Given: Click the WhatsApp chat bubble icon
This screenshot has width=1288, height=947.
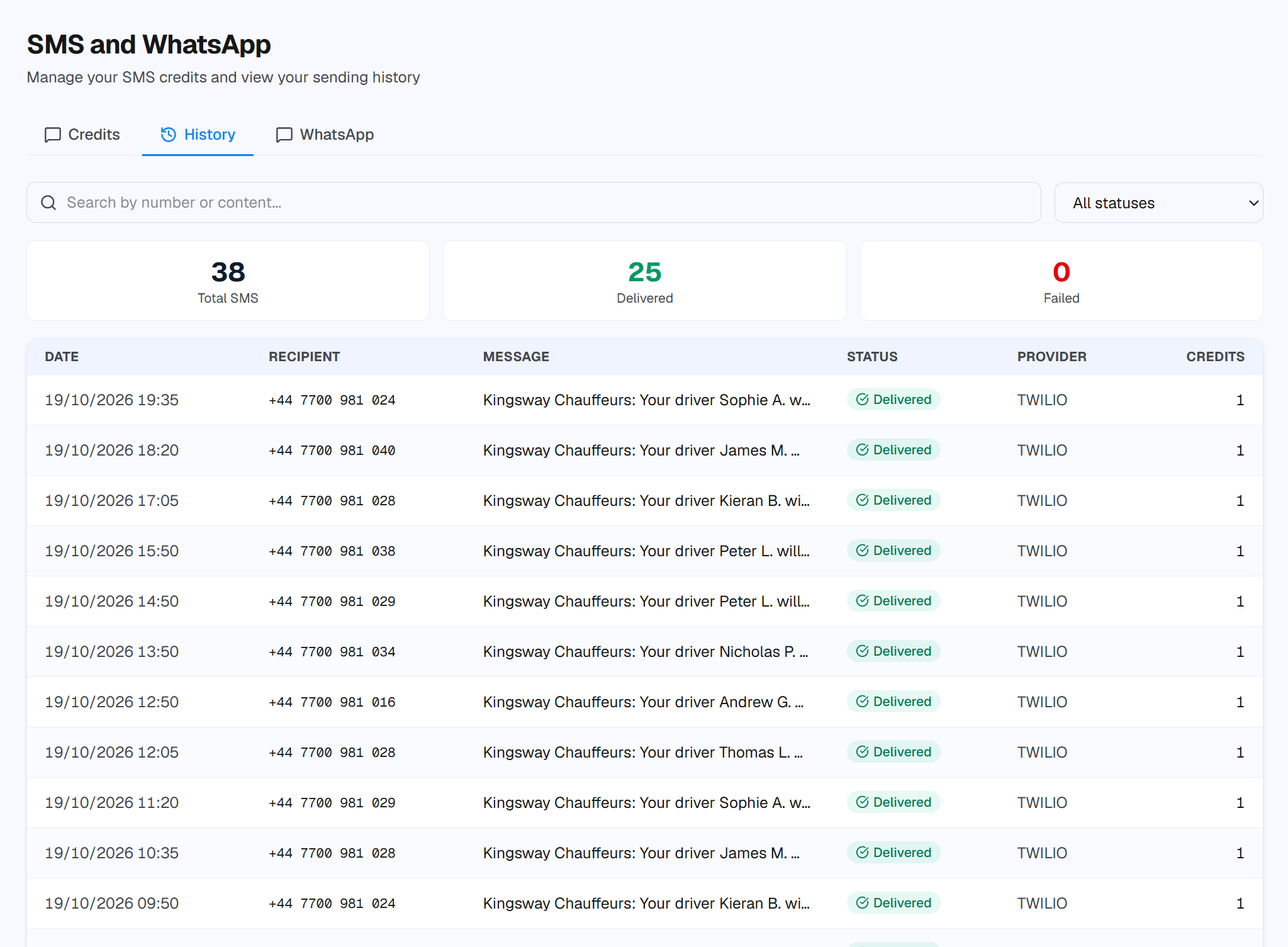Looking at the screenshot, I should click(284, 135).
